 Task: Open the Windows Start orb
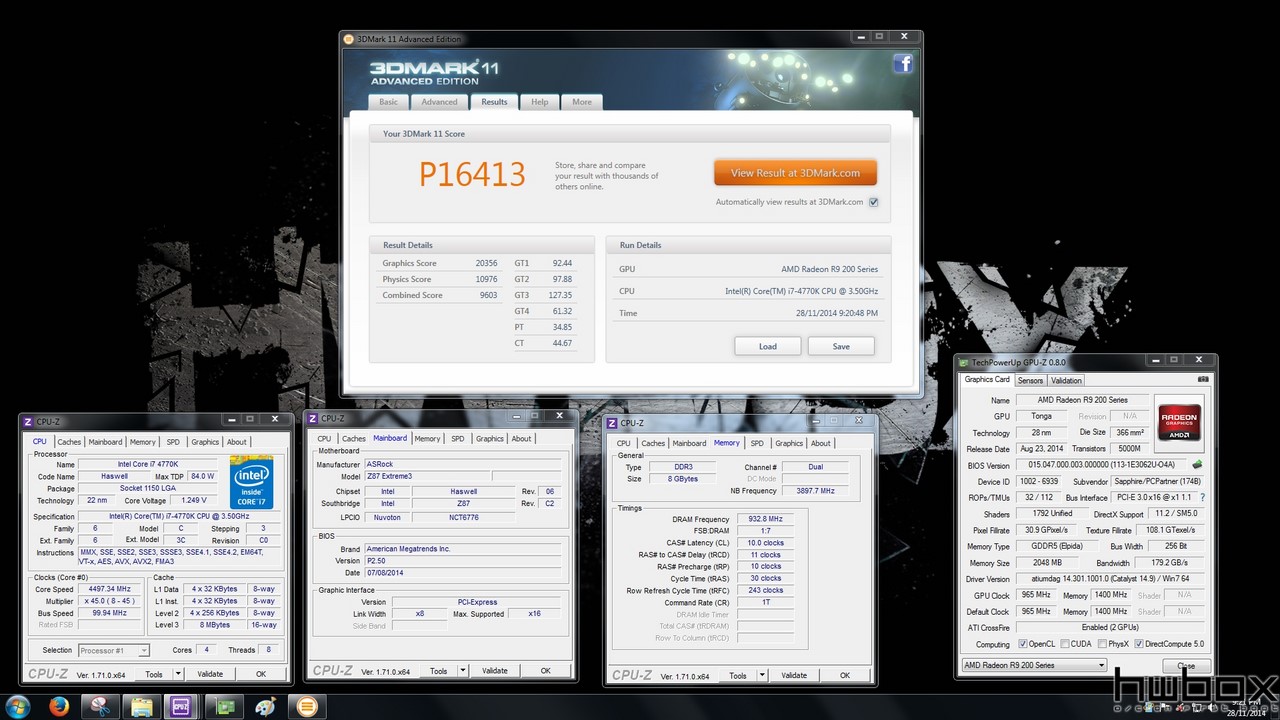17,707
